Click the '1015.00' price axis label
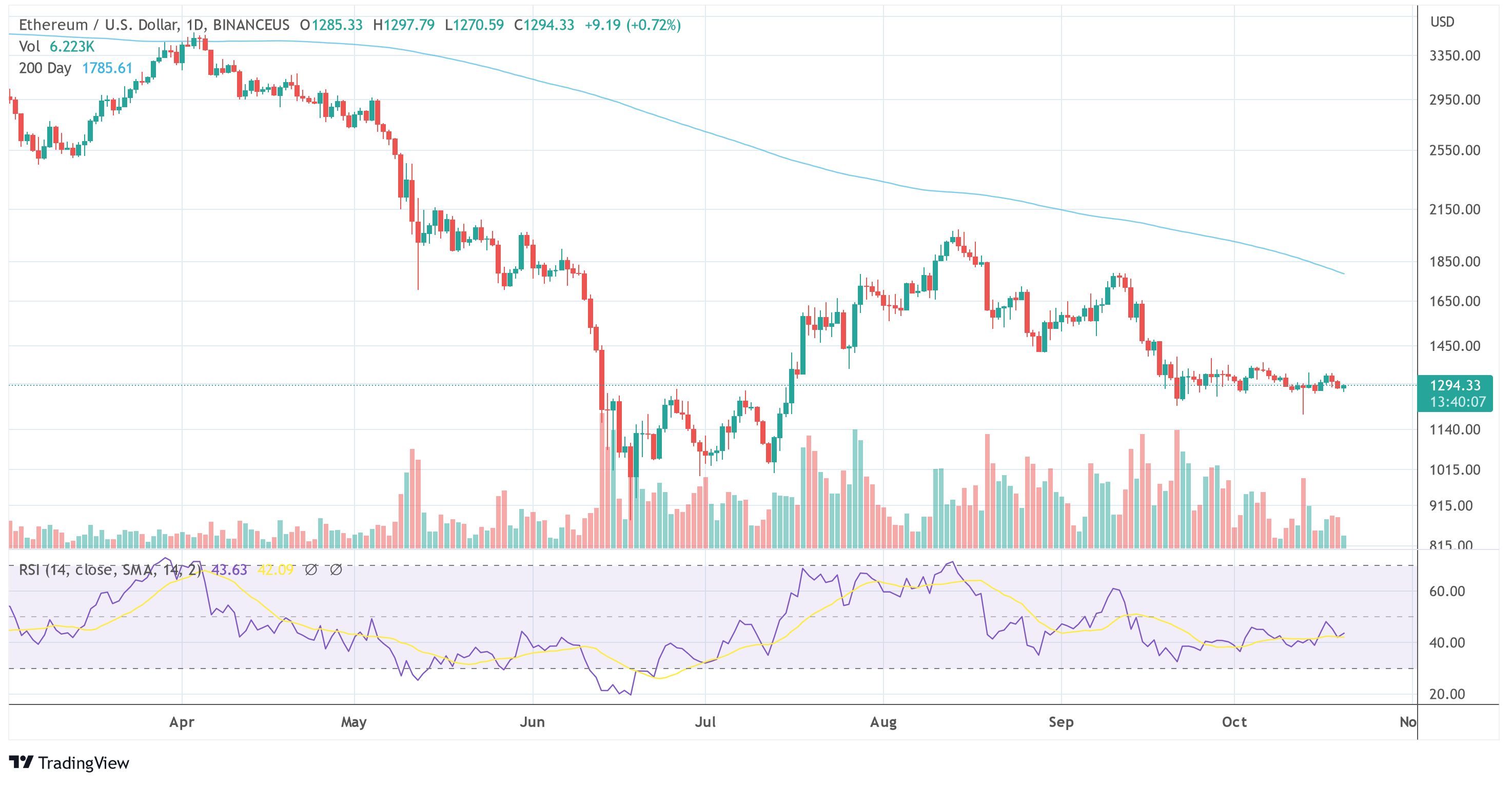 click(1455, 469)
